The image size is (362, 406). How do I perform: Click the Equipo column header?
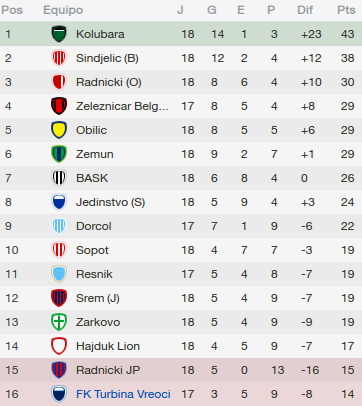63,10
